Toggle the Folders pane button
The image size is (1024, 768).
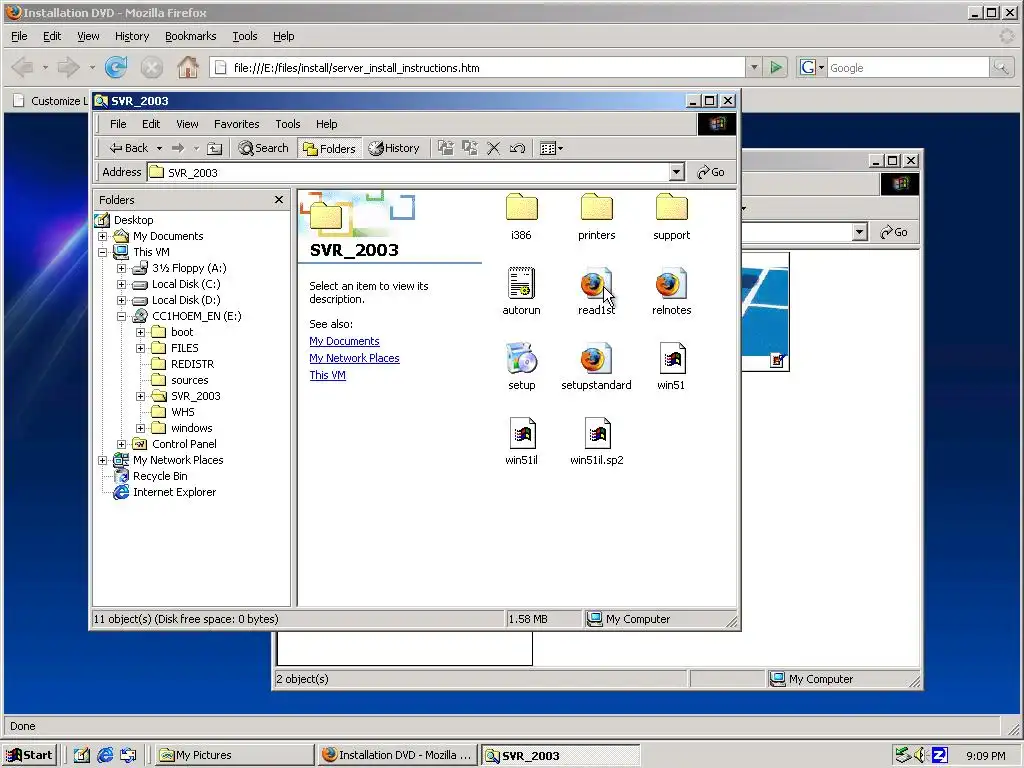click(x=329, y=148)
